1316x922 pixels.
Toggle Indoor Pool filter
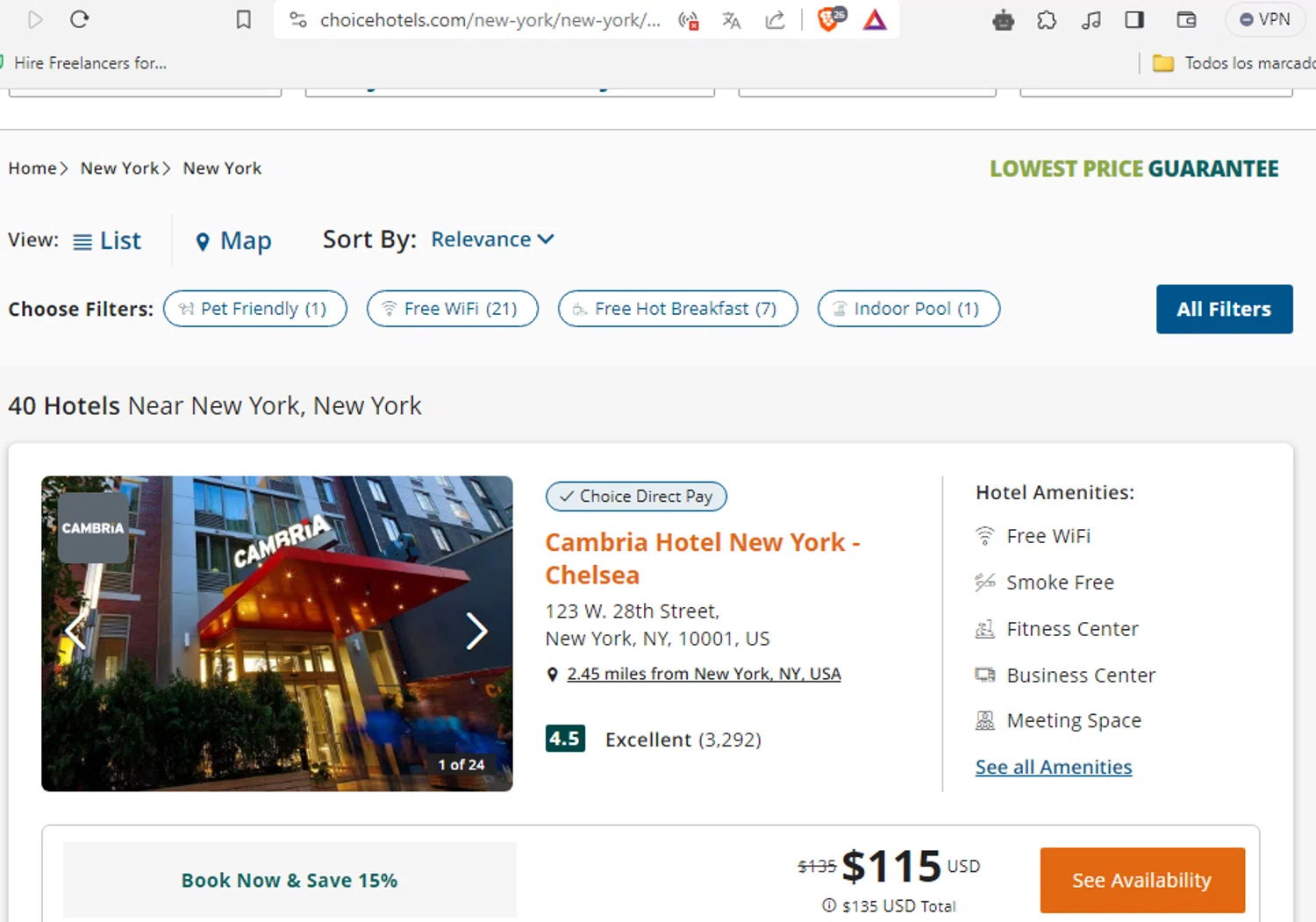909,309
